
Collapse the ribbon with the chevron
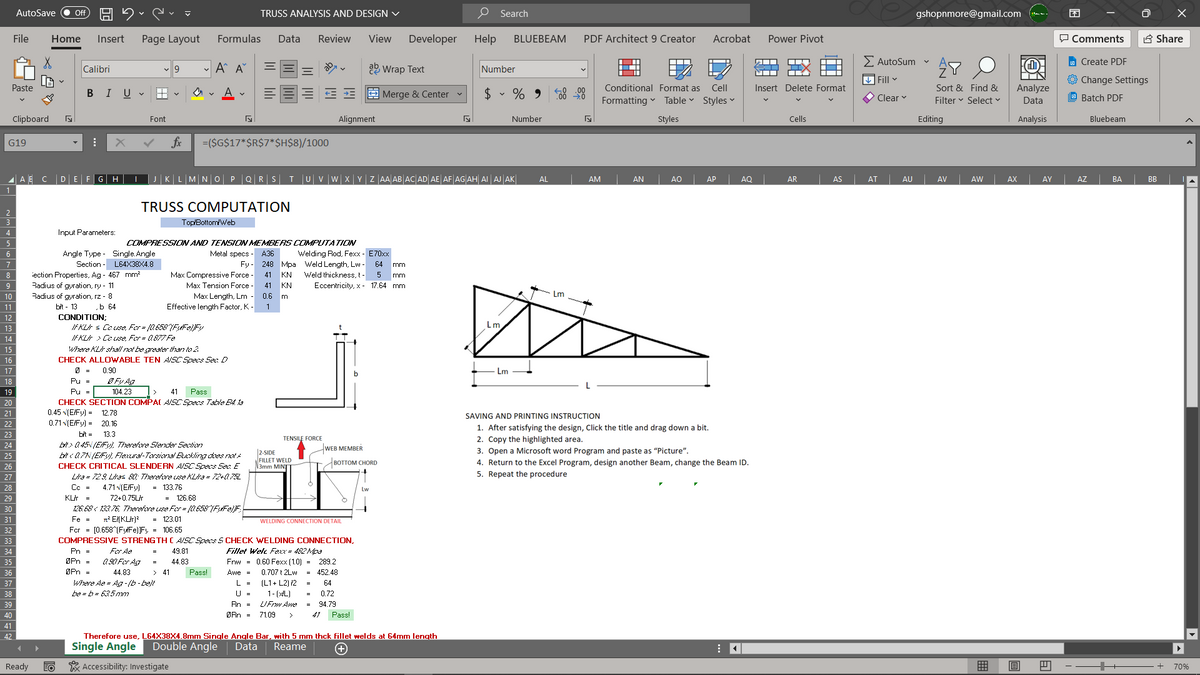click(1190, 119)
